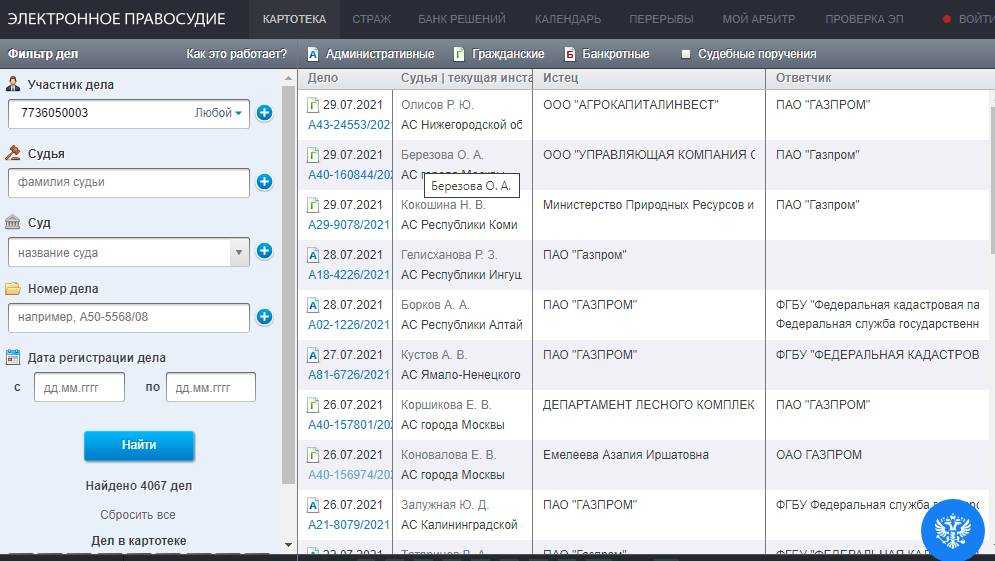
Task: Click the person icon beside Участник дела
Action: point(13,84)
